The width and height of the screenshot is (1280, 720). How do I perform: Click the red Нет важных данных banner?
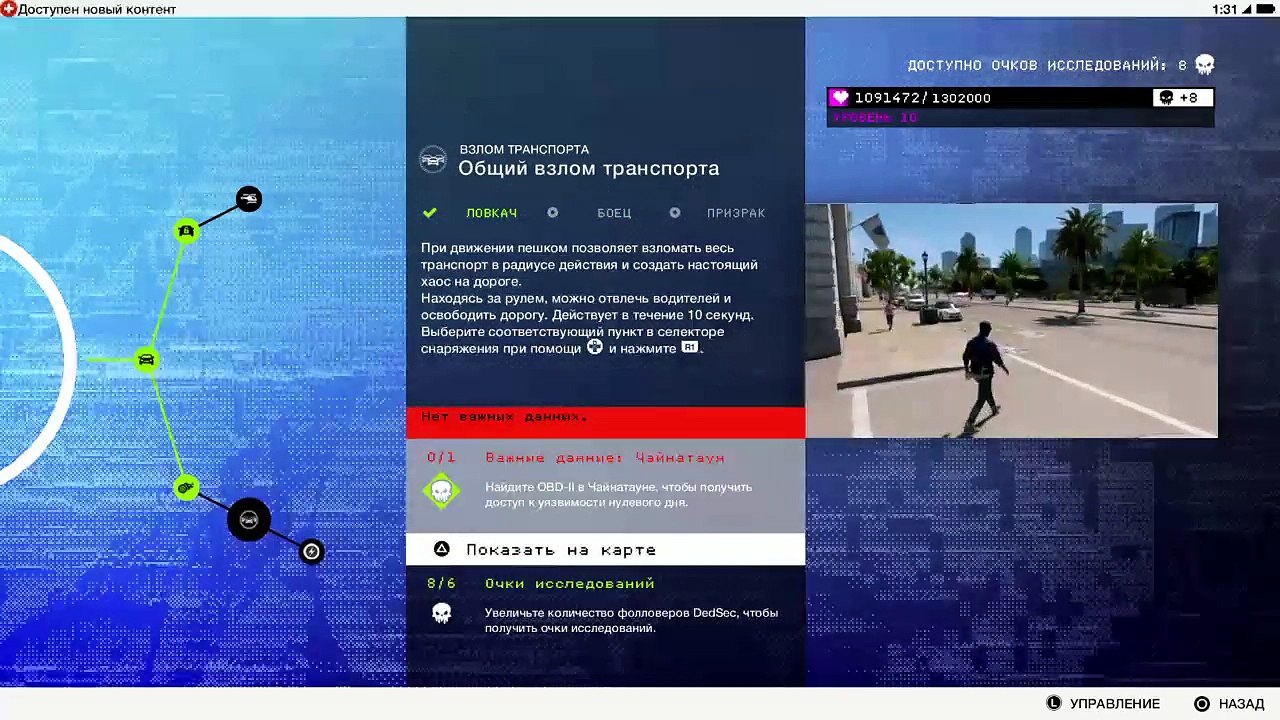[x=605, y=421]
